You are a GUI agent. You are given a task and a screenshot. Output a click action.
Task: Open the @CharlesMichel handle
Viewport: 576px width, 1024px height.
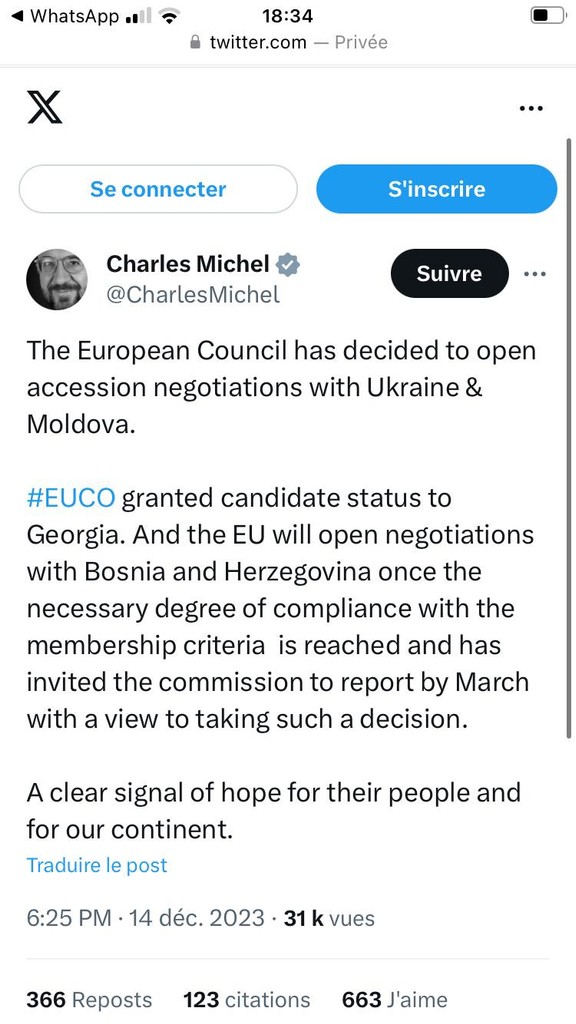pos(193,295)
